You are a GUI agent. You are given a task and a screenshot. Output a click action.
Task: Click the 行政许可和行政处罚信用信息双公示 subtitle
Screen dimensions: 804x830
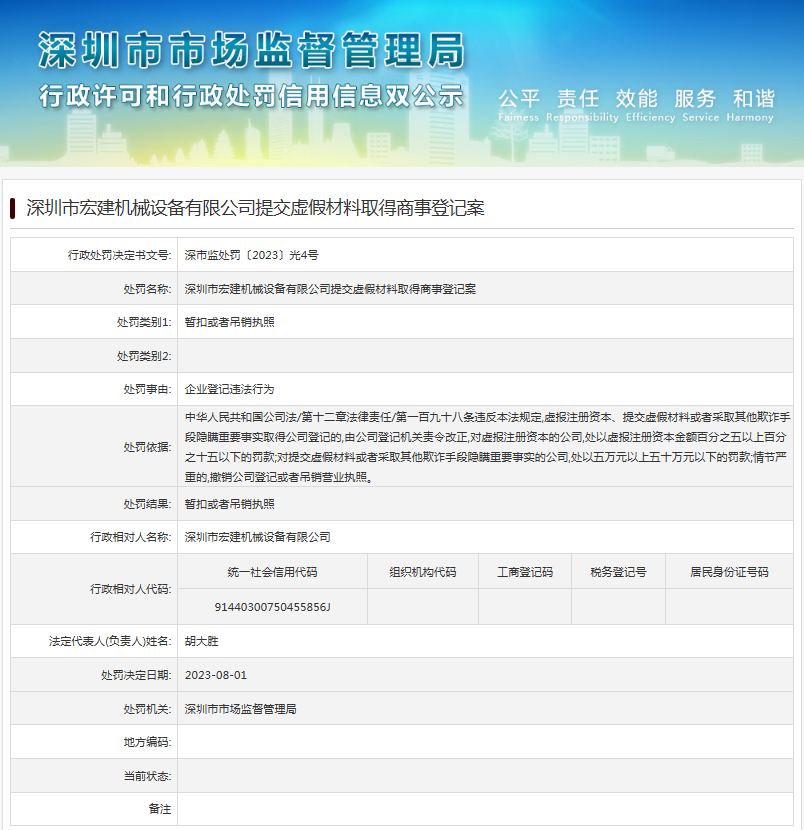pyautogui.click(x=251, y=96)
